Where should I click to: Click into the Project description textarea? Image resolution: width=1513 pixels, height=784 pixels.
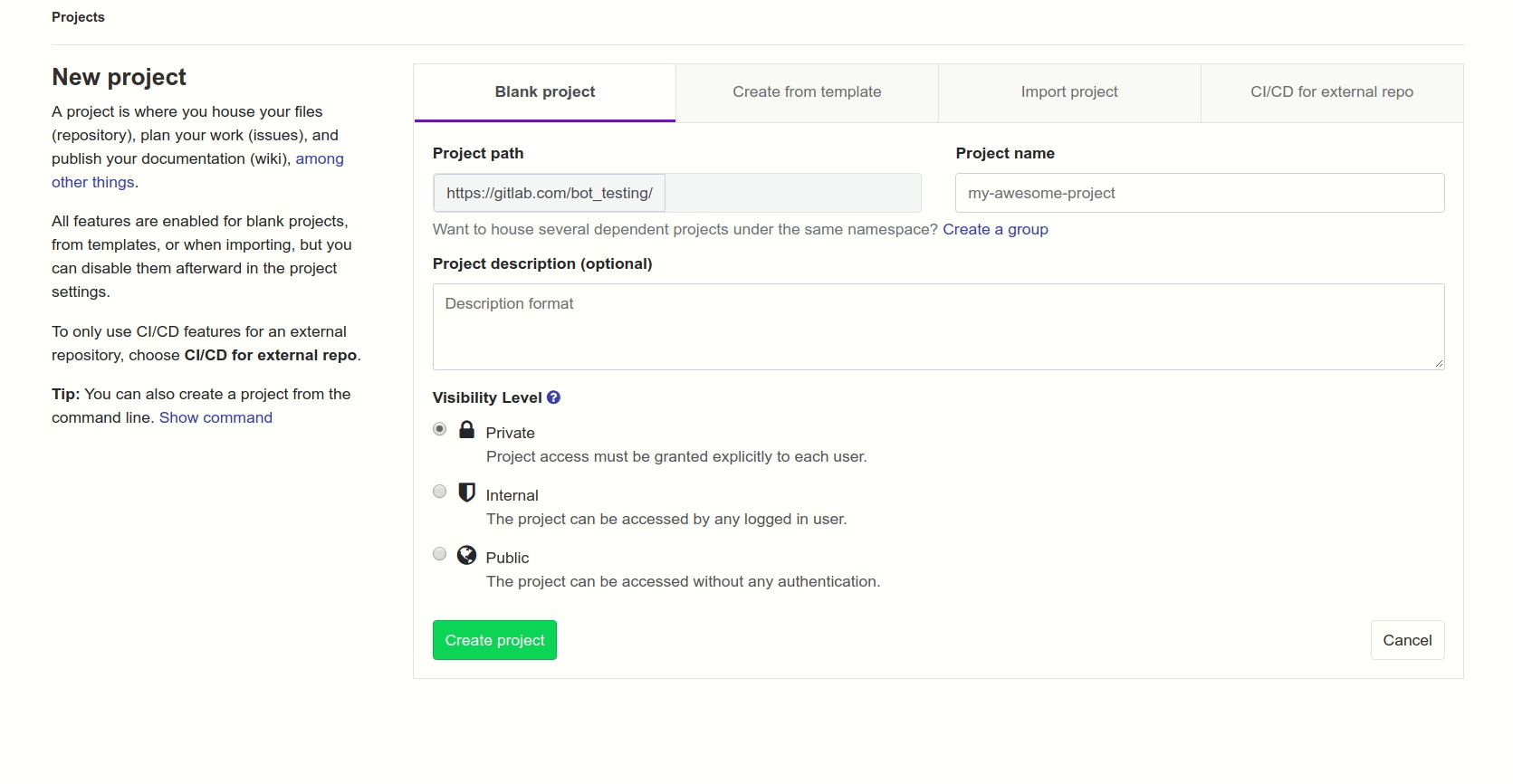(938, 327)
